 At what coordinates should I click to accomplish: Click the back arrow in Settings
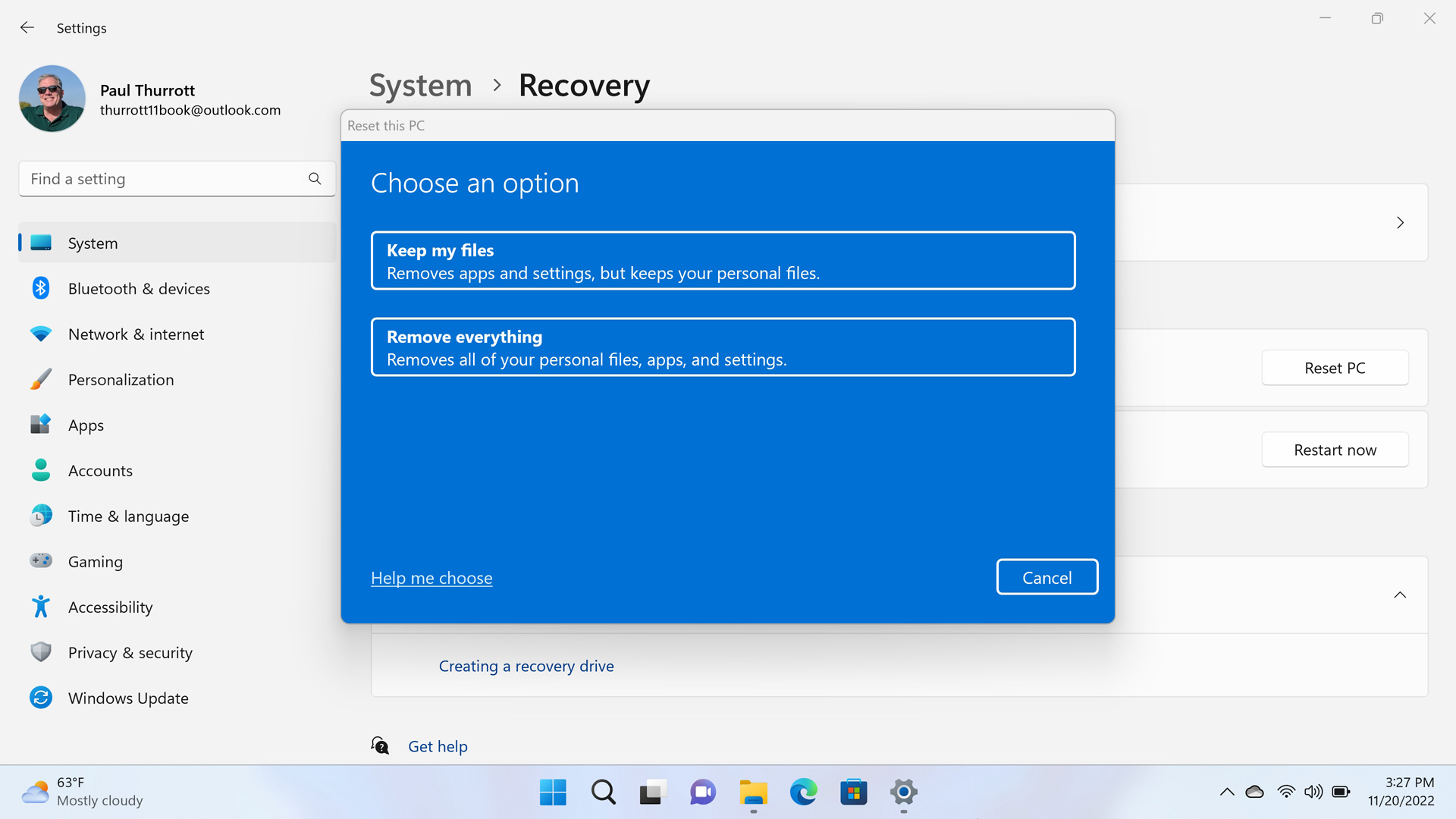(x=27, y=28)
